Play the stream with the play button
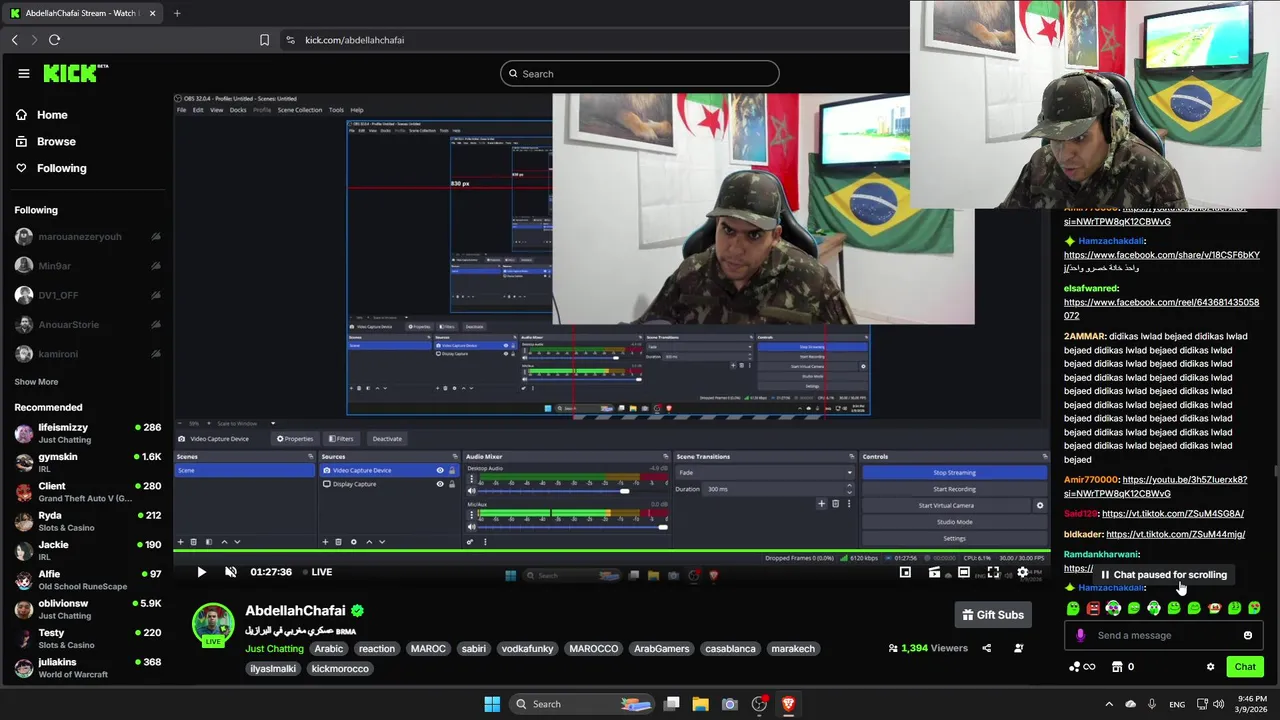 (201, 572)
